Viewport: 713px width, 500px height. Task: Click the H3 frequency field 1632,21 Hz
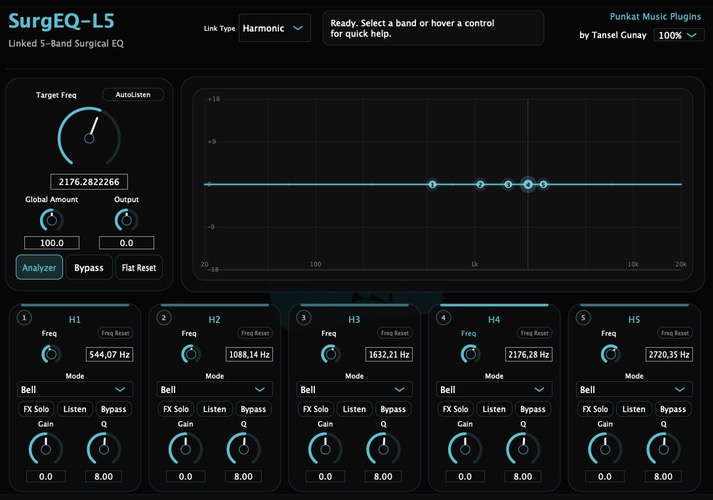point(389,355)
